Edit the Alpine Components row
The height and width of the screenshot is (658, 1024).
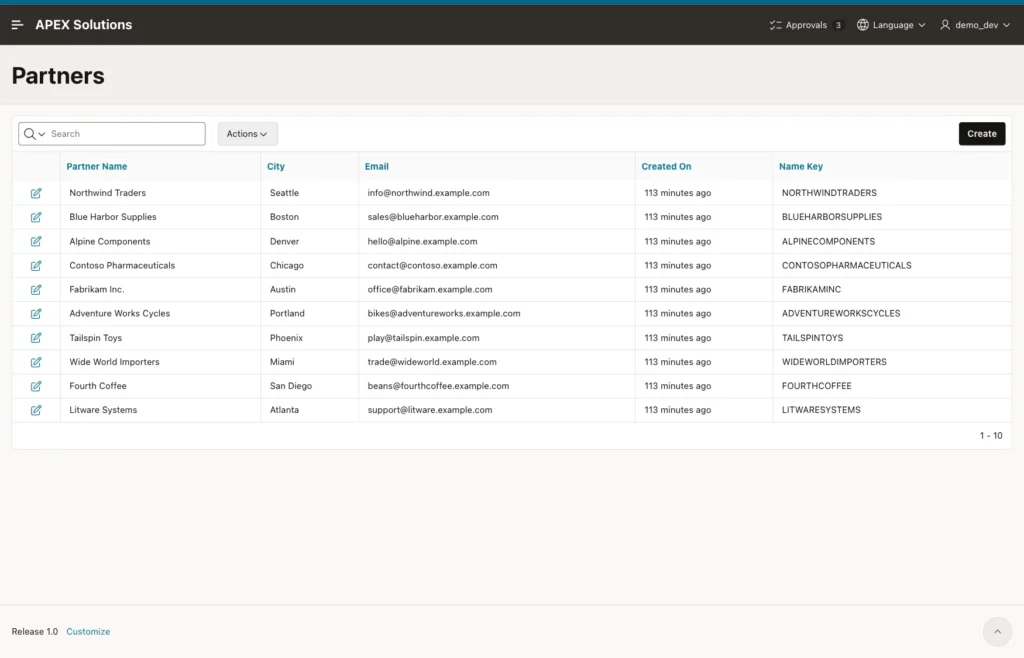[x=36, y=242]
